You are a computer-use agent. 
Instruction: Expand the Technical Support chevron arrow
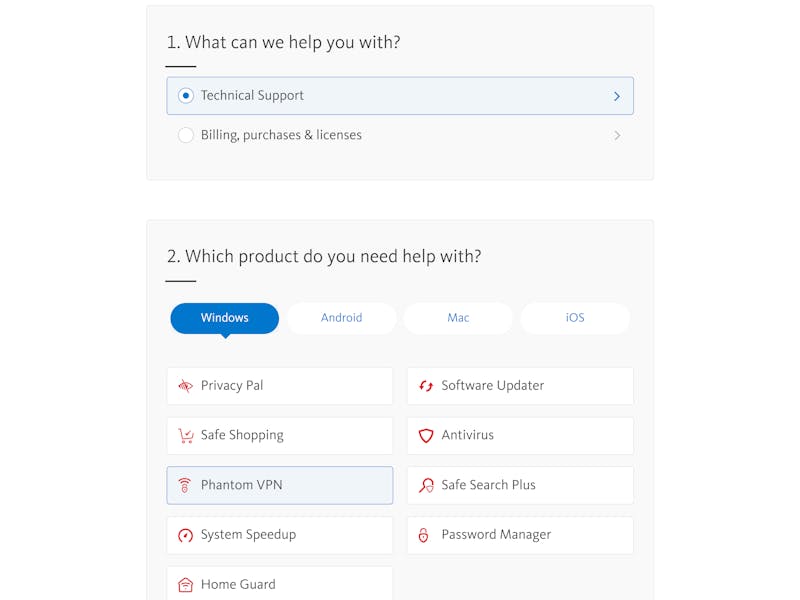coord(617,96)
